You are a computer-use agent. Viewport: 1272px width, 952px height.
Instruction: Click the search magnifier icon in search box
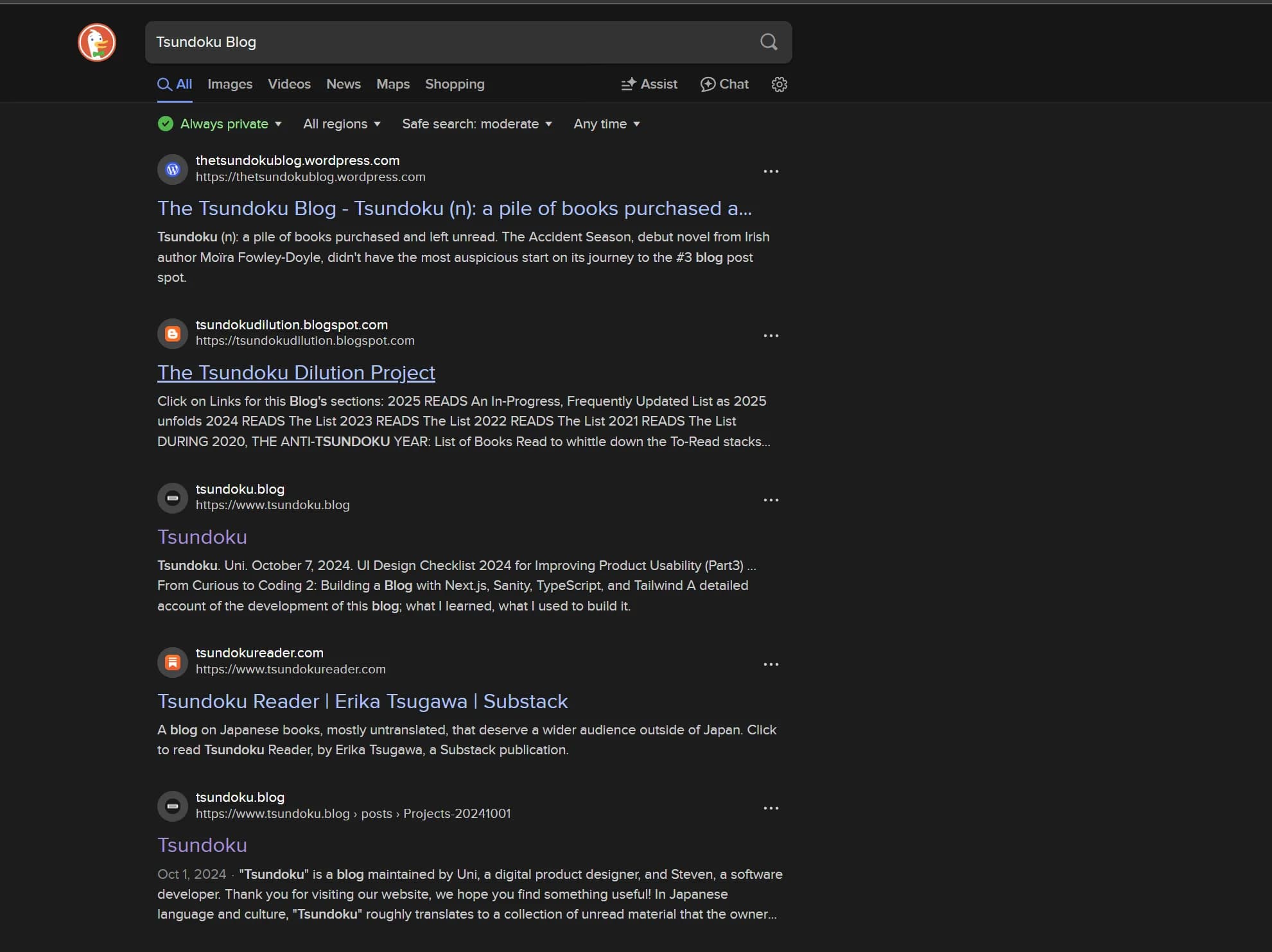pyautogui.click(x=769, y=42)
